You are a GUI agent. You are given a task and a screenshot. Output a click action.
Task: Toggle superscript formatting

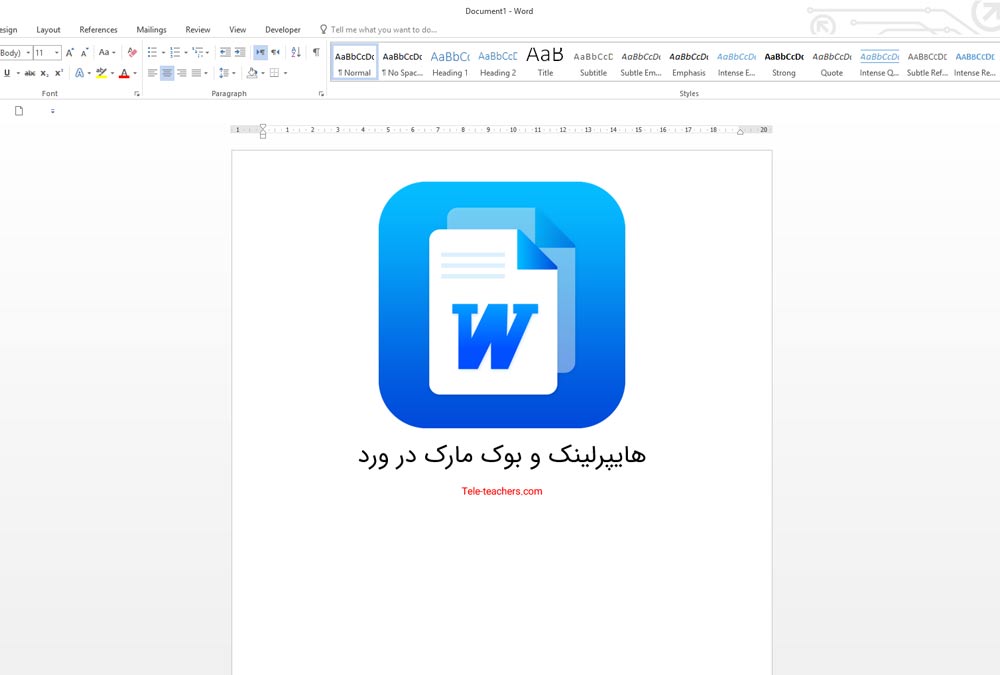[x=58, y=73]
